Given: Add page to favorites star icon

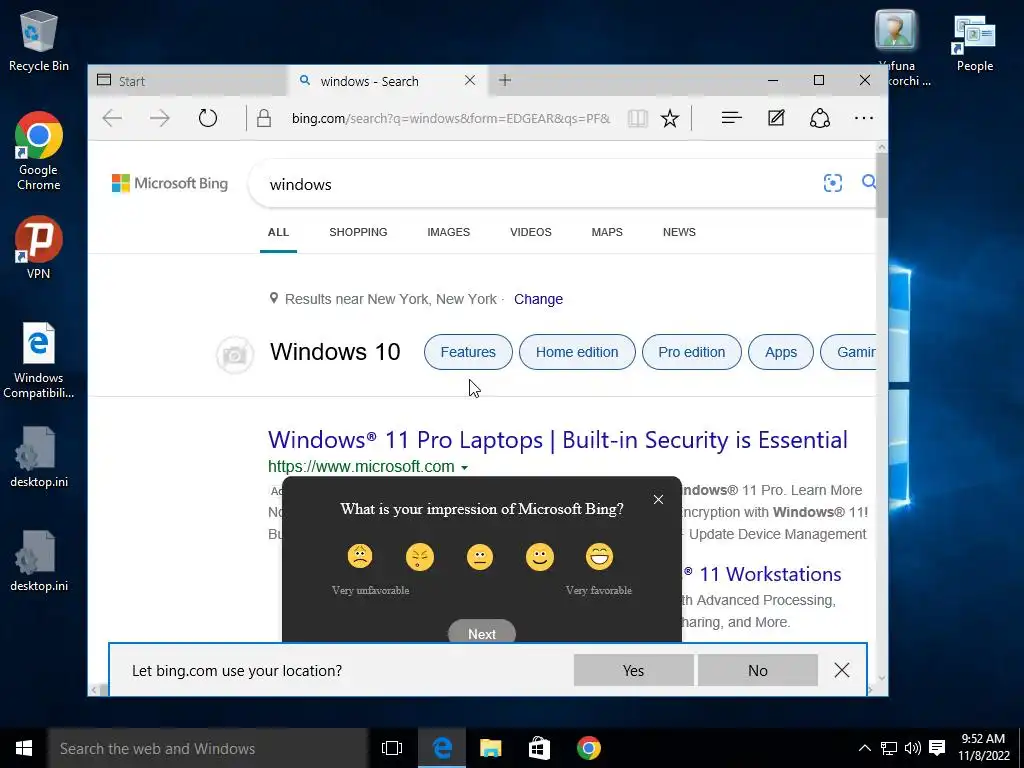Looking at the screenshot, I should (x=669, y=118).
